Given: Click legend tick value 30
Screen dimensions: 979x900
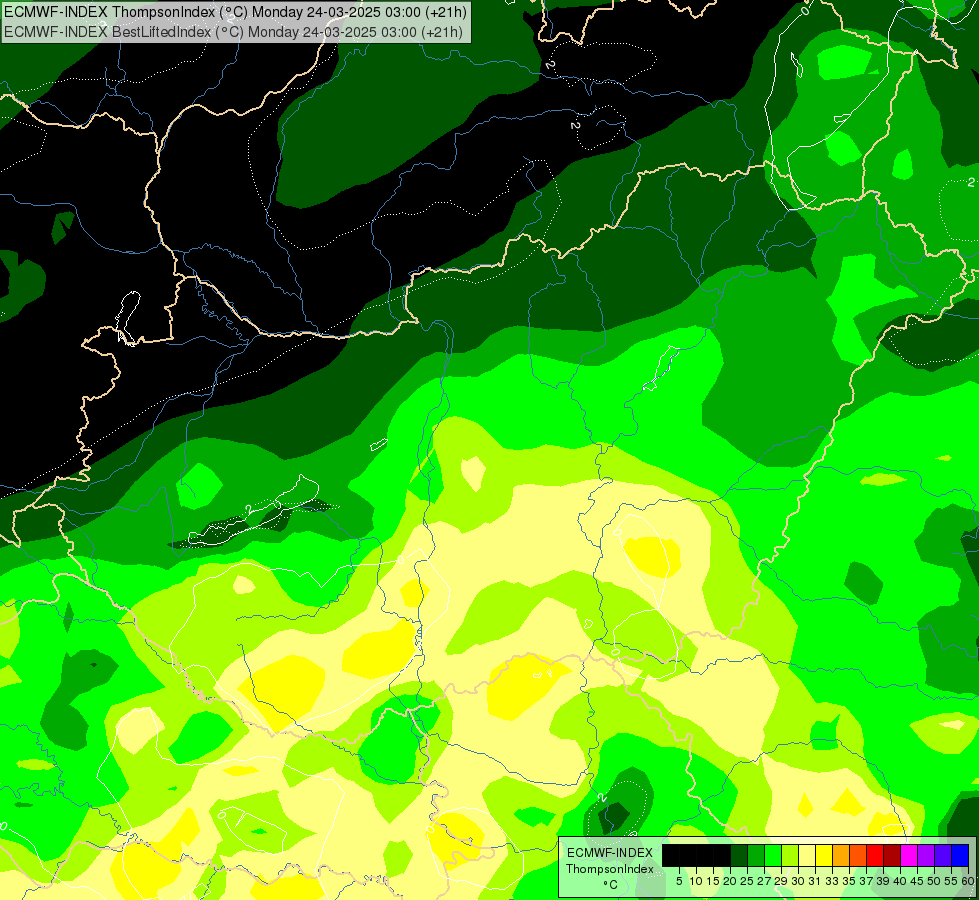Looking at the screenshot, I should click(x=798, y=881).
